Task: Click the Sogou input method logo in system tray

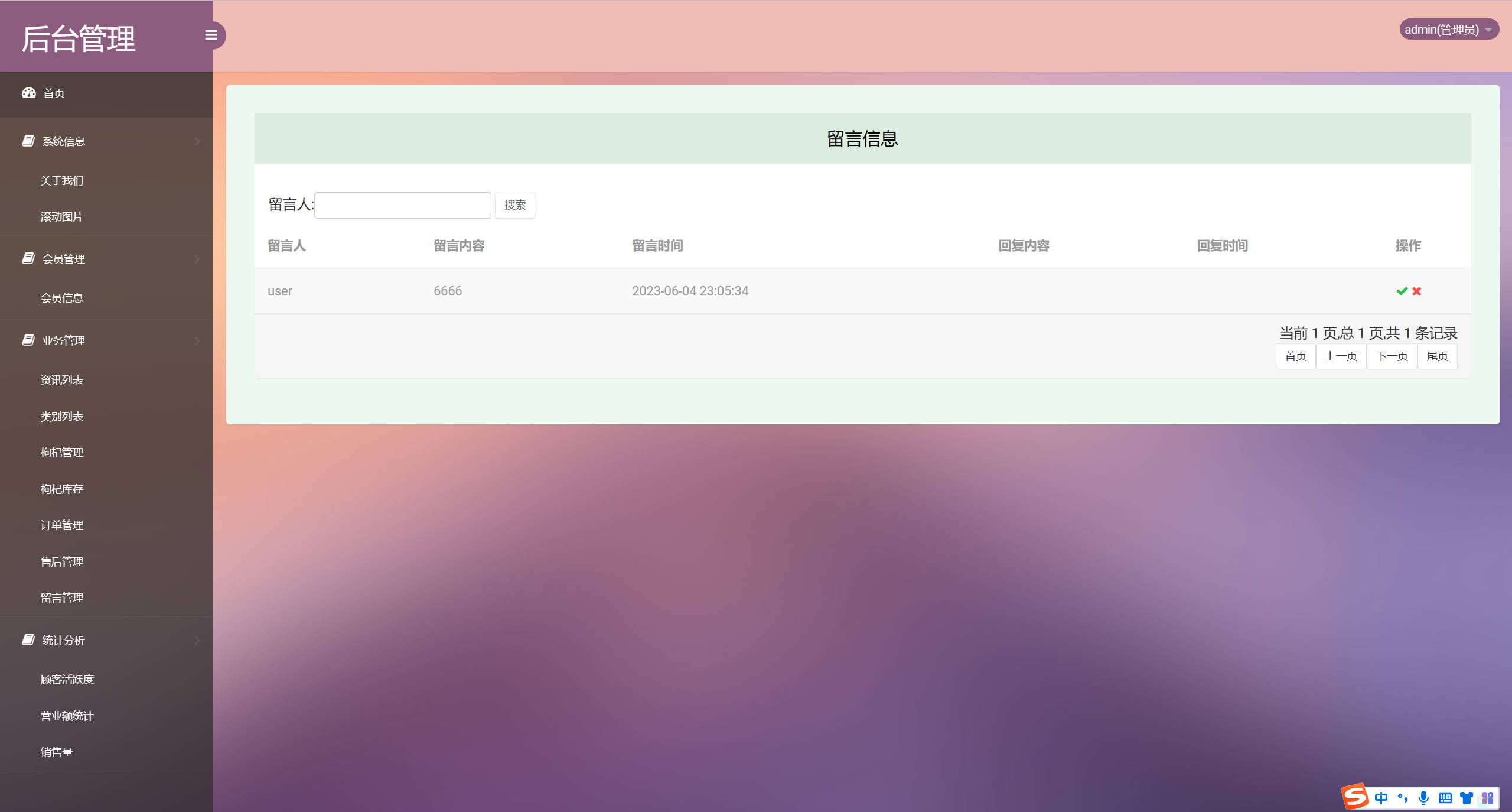Action: point(1355,797)
